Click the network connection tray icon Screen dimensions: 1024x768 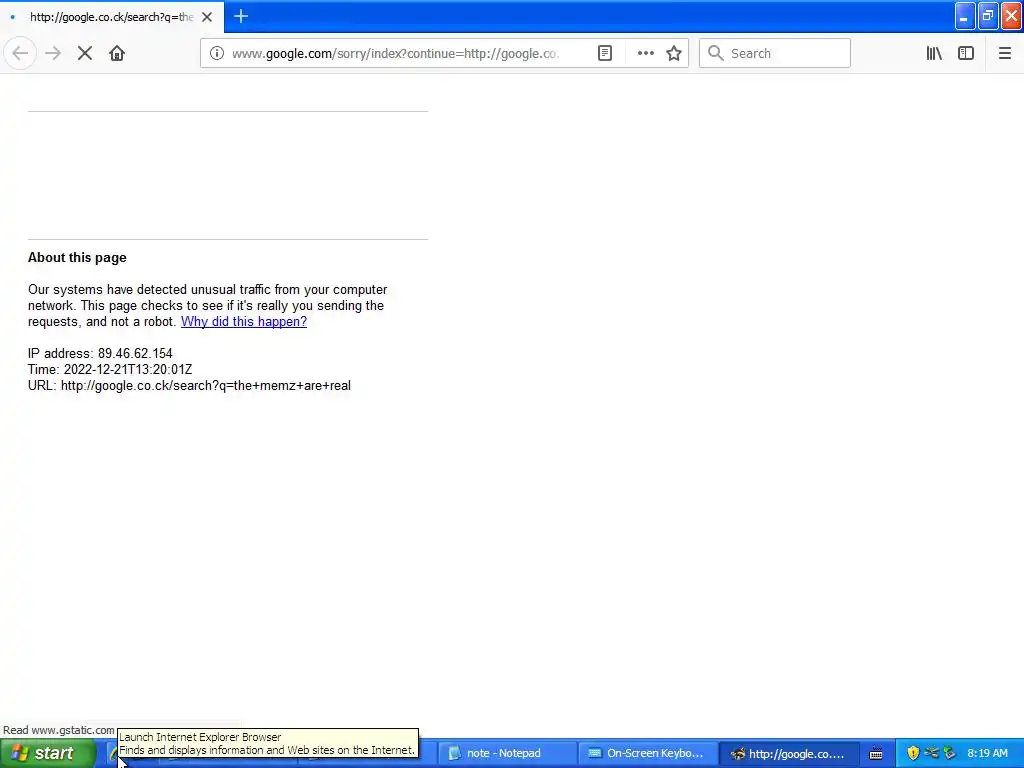pyautogui.click(x=931, y=753)
